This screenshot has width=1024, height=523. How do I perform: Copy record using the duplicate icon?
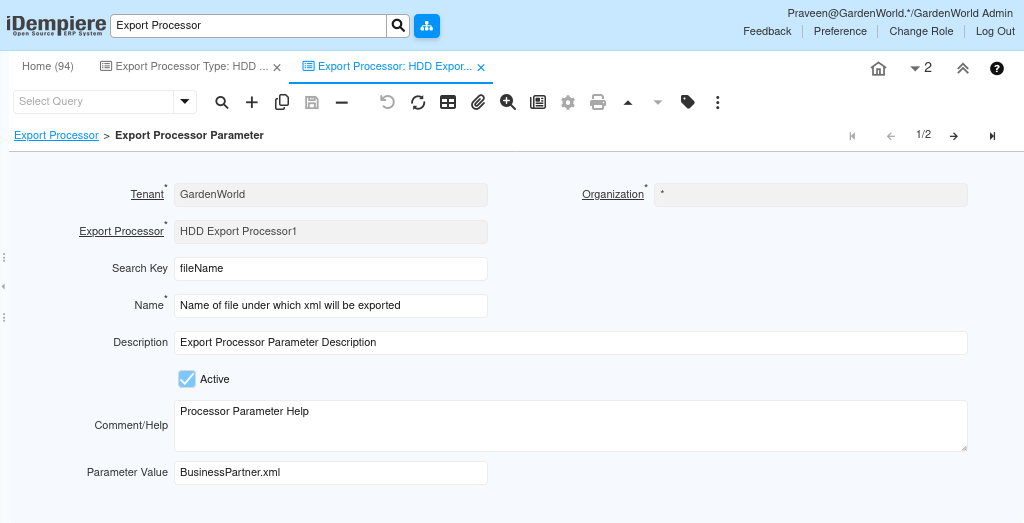pyautogui.click(x=282, y=102)
